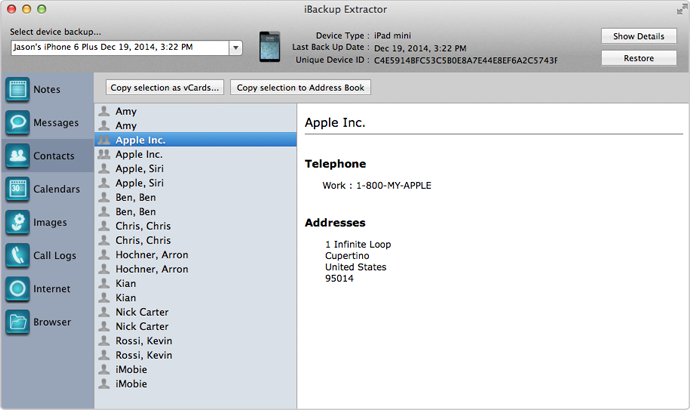Image resolution: width=690 pixels, height=410 pixels.
Task: Click the Unique Device ID value
Action: coord(466,60)
